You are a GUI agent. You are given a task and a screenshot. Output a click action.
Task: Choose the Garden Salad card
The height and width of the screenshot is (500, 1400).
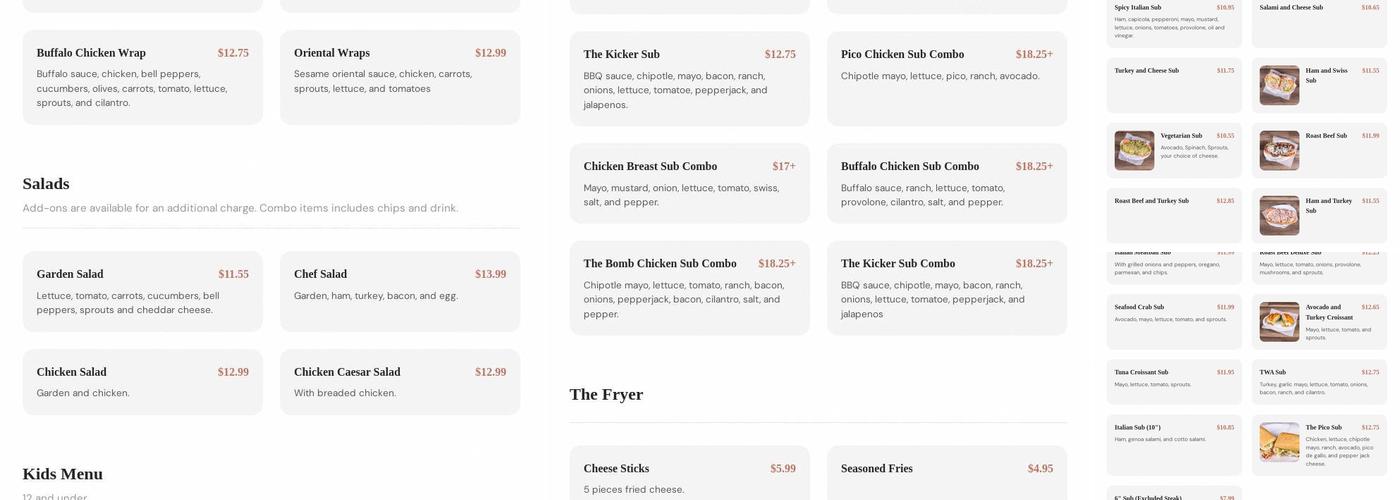[143, 292]
